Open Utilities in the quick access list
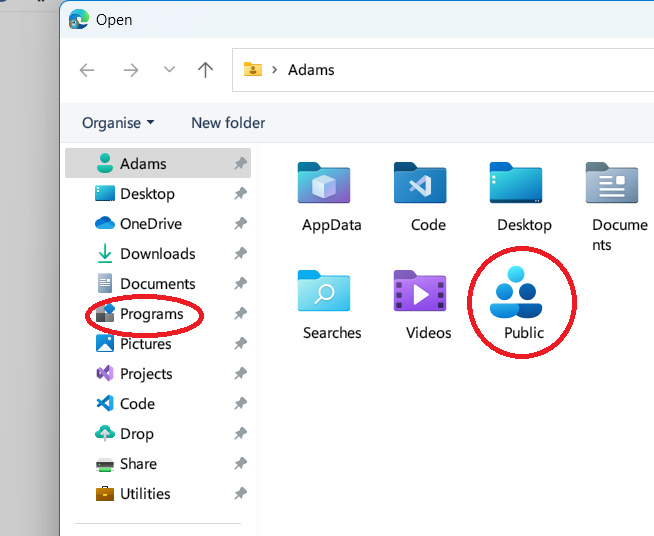The height and width of the screenshot is (536, 654). (x=145, y=494)
